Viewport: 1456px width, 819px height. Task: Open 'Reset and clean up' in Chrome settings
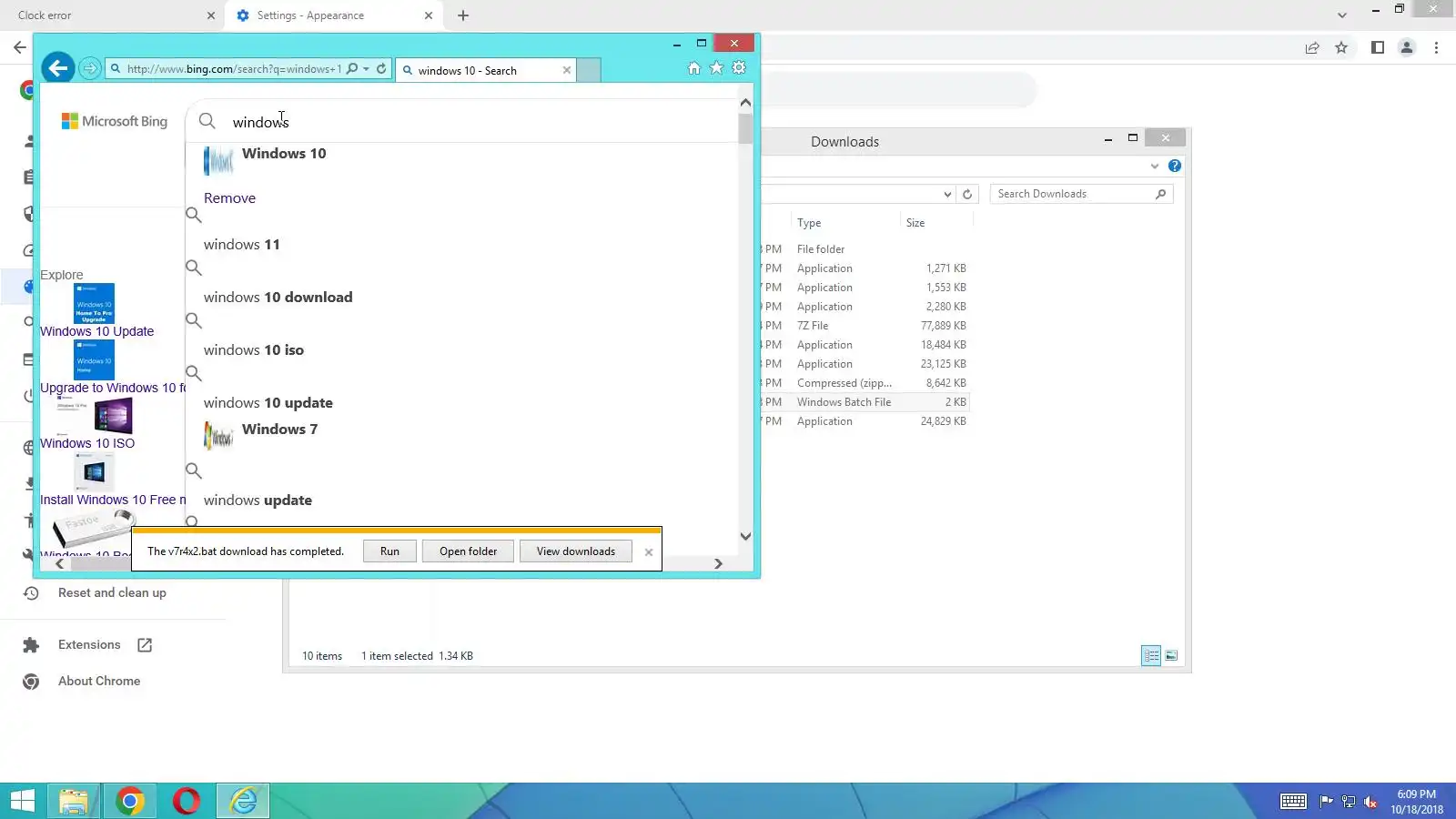pos(112,593)
